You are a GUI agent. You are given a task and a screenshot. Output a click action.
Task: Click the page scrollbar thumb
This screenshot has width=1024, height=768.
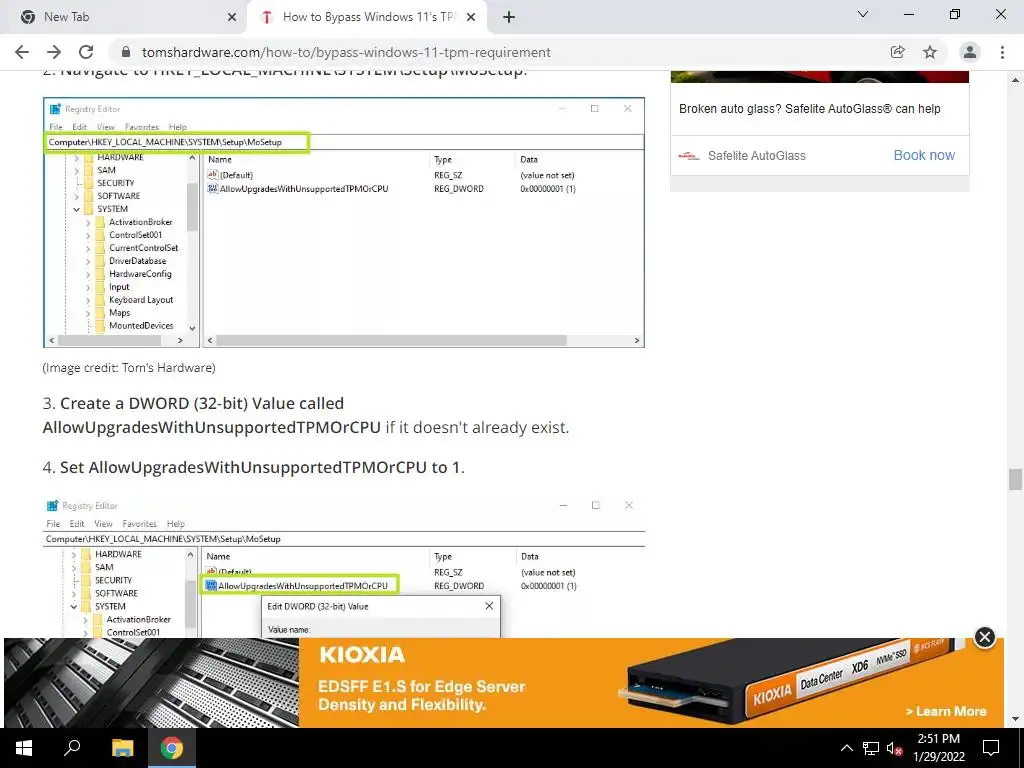tap(1015, 479)
